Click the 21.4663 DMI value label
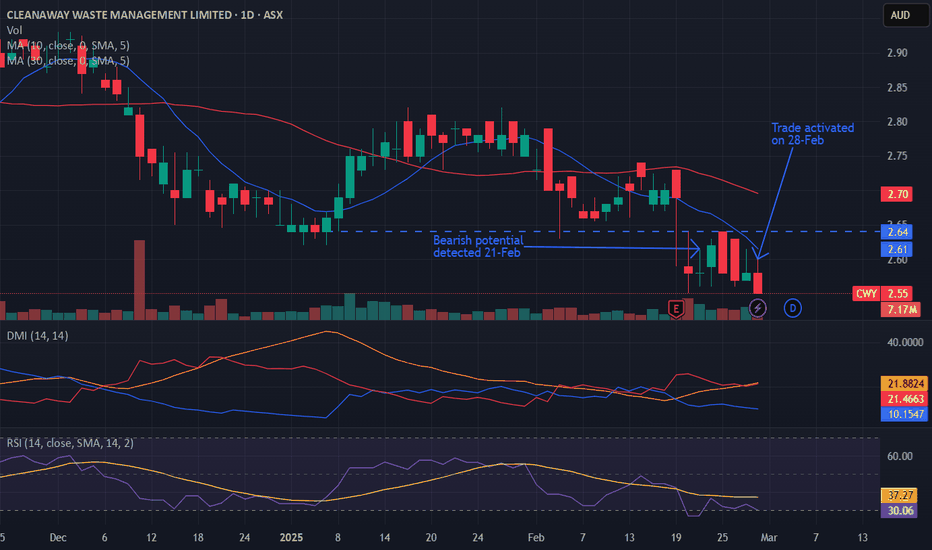The image size is (932, 550). [x=906, y=399]
